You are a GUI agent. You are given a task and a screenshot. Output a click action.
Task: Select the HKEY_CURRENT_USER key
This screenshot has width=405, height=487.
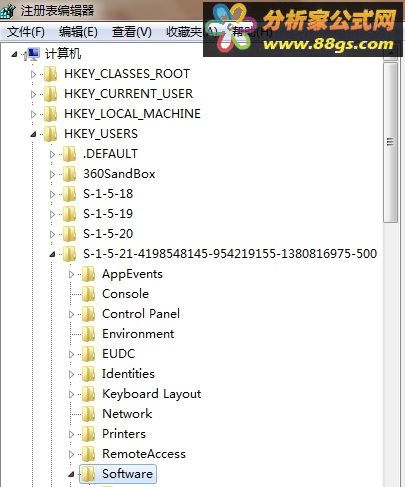click(129, 94)
